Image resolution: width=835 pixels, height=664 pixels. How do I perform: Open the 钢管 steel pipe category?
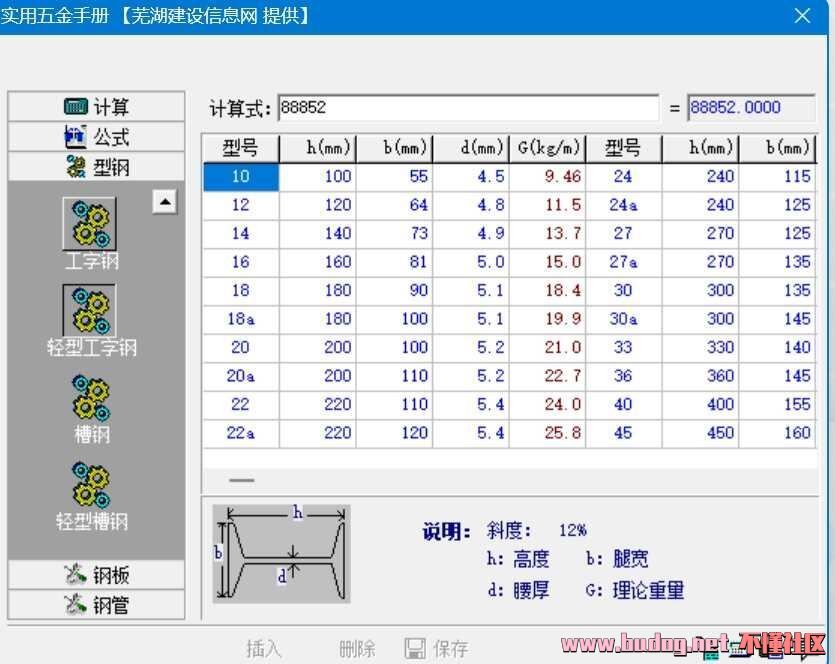[x=96, y=604]
